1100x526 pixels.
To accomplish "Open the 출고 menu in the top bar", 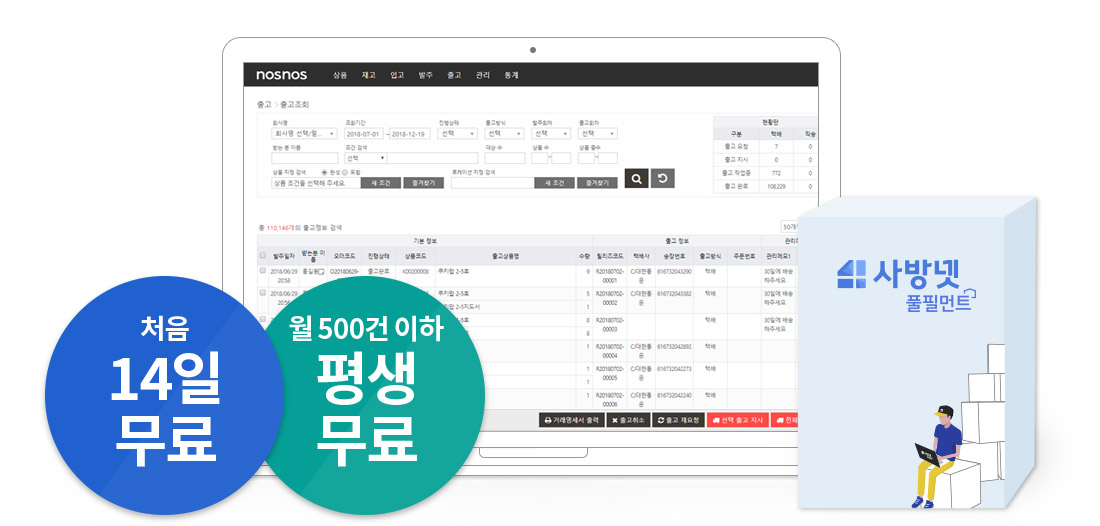I will click(x=454, y=75).
